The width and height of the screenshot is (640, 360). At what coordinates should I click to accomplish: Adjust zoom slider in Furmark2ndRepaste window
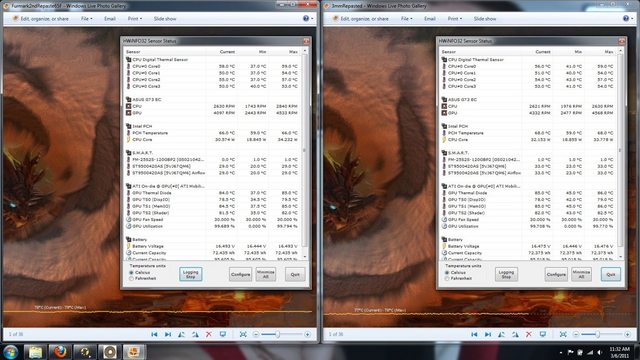point(278,334)
